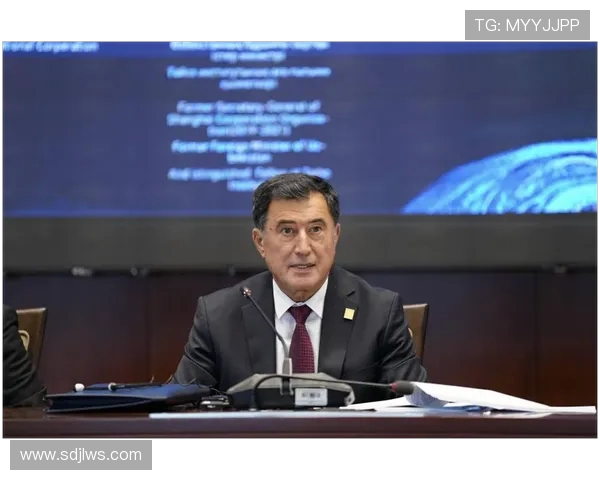Screen dimensions: 600x480
Task: Click the TG: MYYJJPP label
Action: click(x=526, y=25)
